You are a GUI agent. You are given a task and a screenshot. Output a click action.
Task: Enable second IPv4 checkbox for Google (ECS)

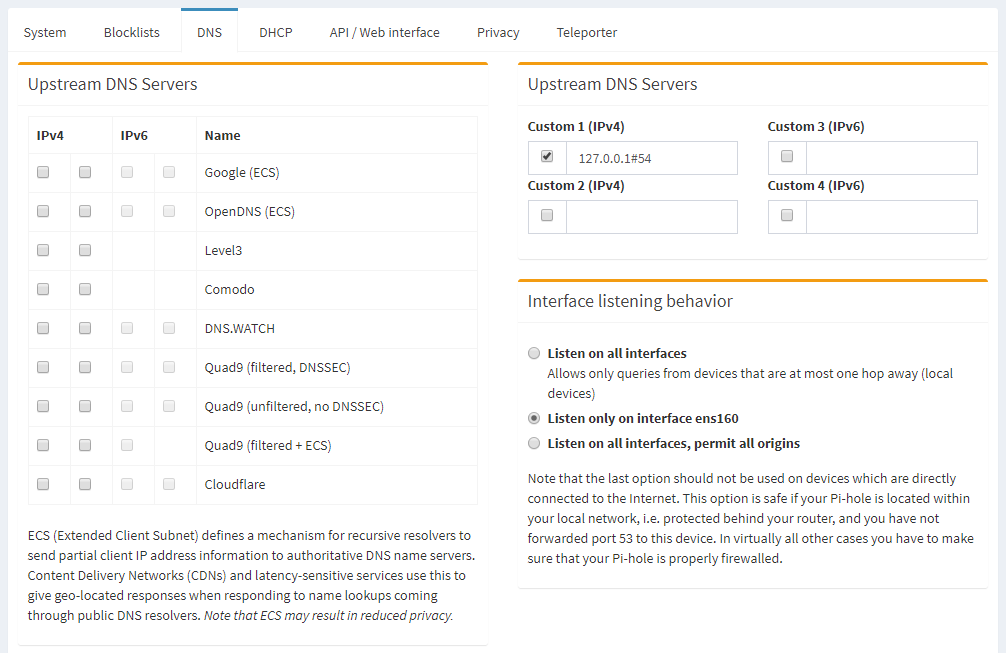[85, 172]
